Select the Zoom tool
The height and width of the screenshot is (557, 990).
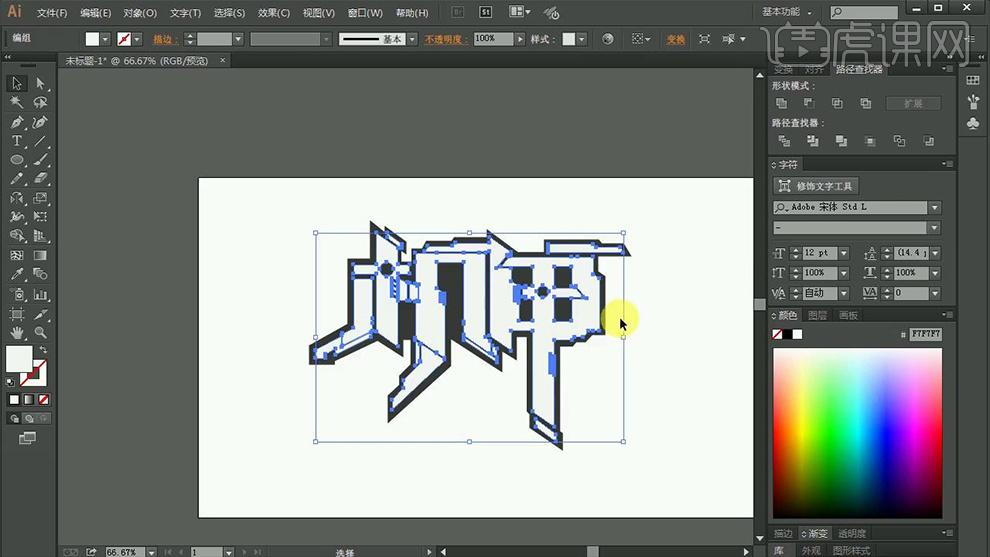point(40,332)
